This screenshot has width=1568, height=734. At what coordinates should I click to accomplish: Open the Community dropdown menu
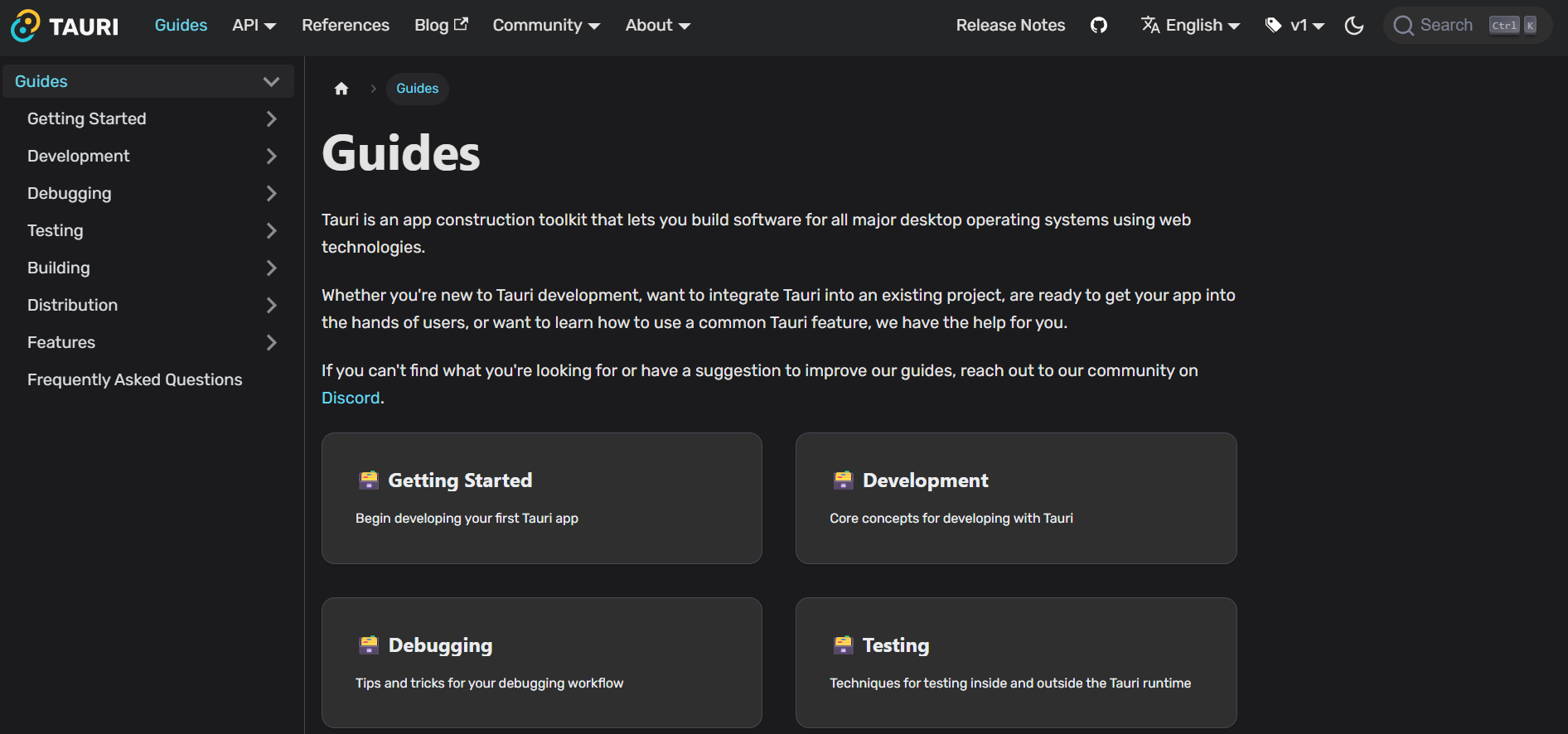(x=546, y=26)
